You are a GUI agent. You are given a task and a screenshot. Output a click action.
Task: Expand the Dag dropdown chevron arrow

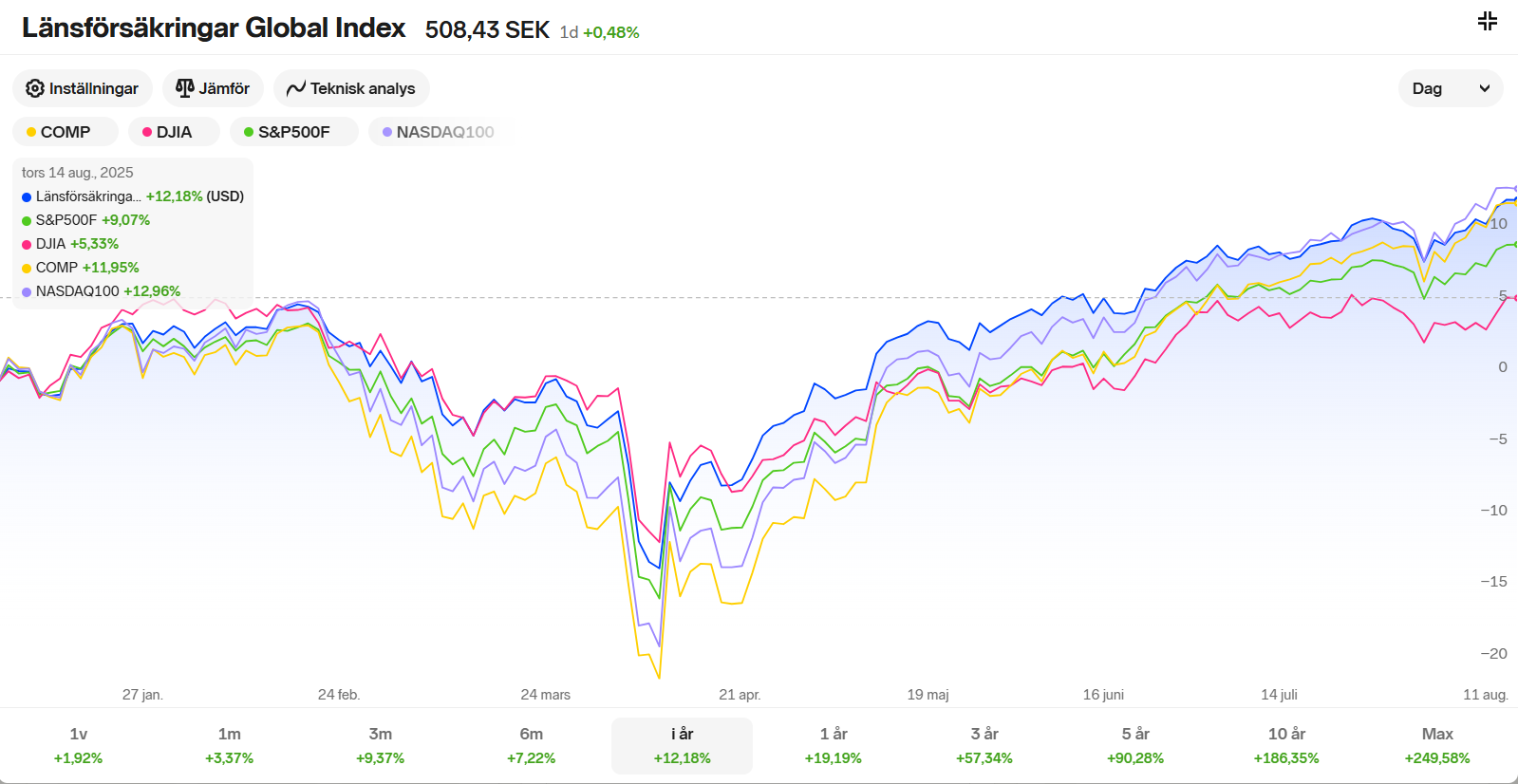click(1485, 88)
